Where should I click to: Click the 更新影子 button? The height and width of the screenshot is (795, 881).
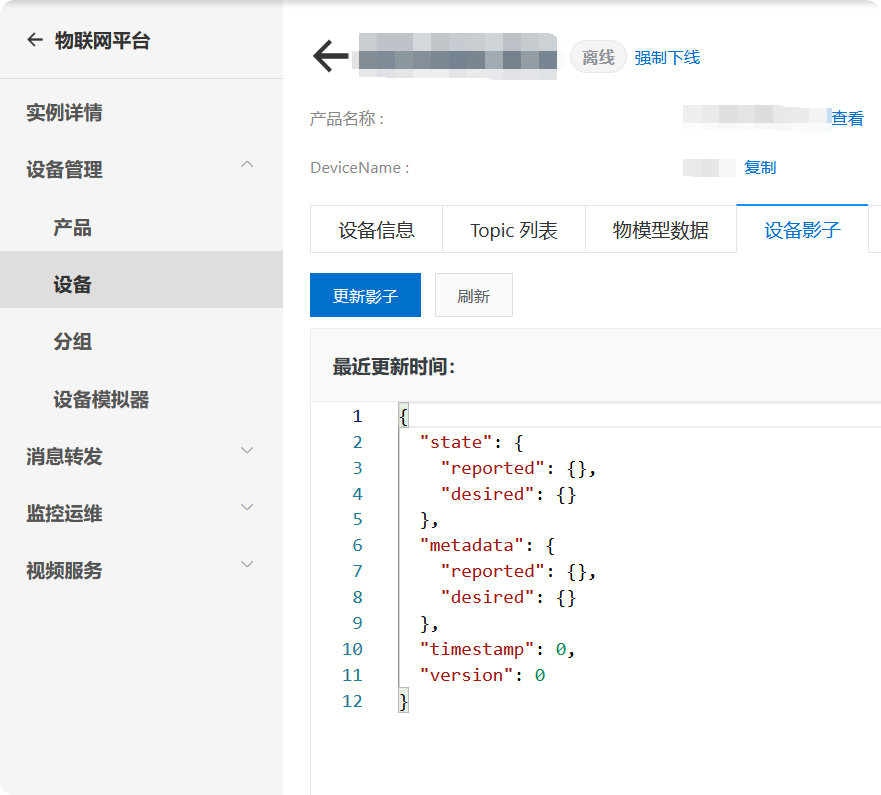click(365, 295)
